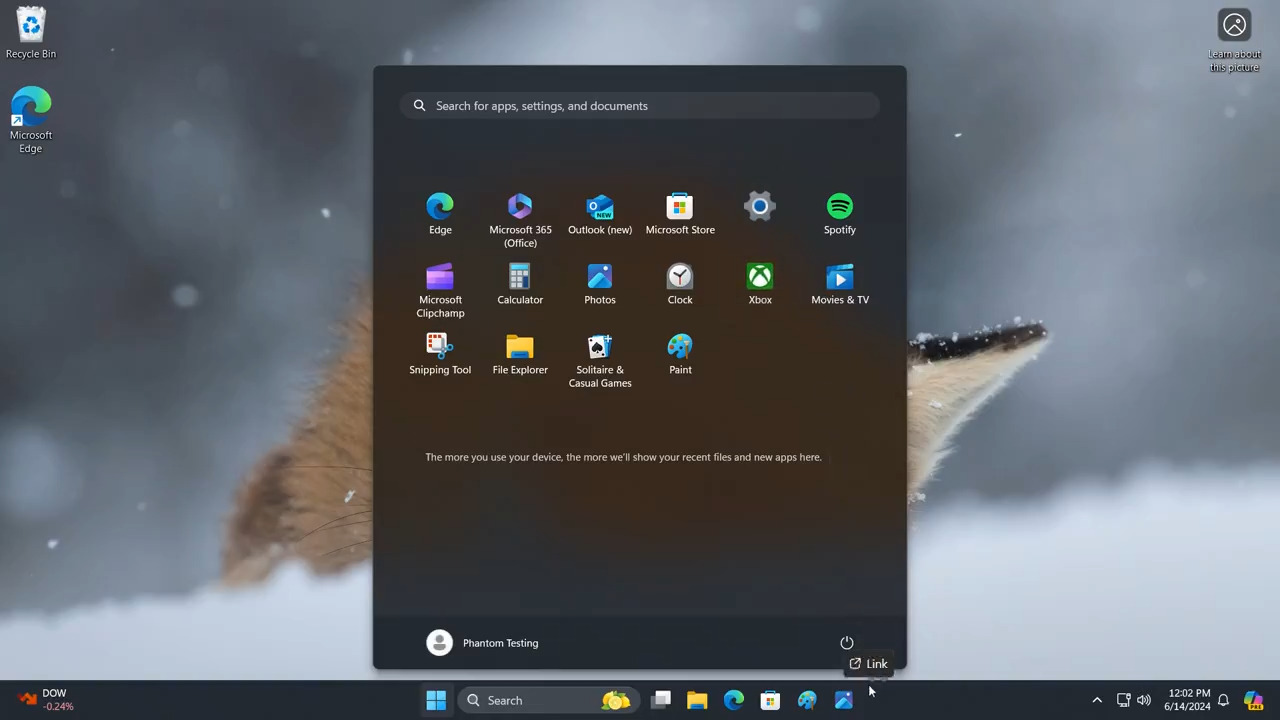Open the Clock app
Screen dimensions: 1280x720
click(x=680, y=285)
